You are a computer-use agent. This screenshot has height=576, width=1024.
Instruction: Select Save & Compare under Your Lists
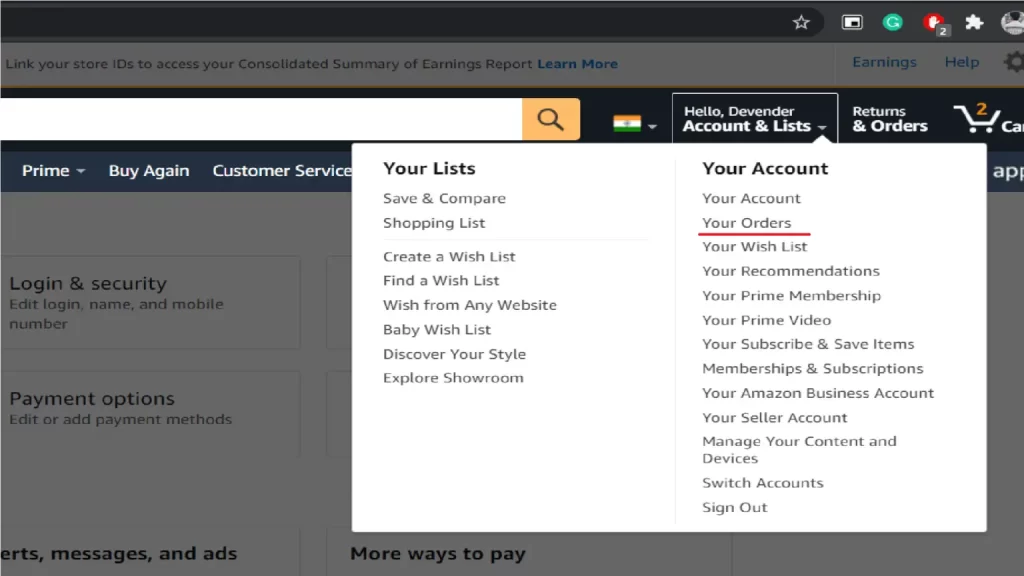(x=444, y=198)
